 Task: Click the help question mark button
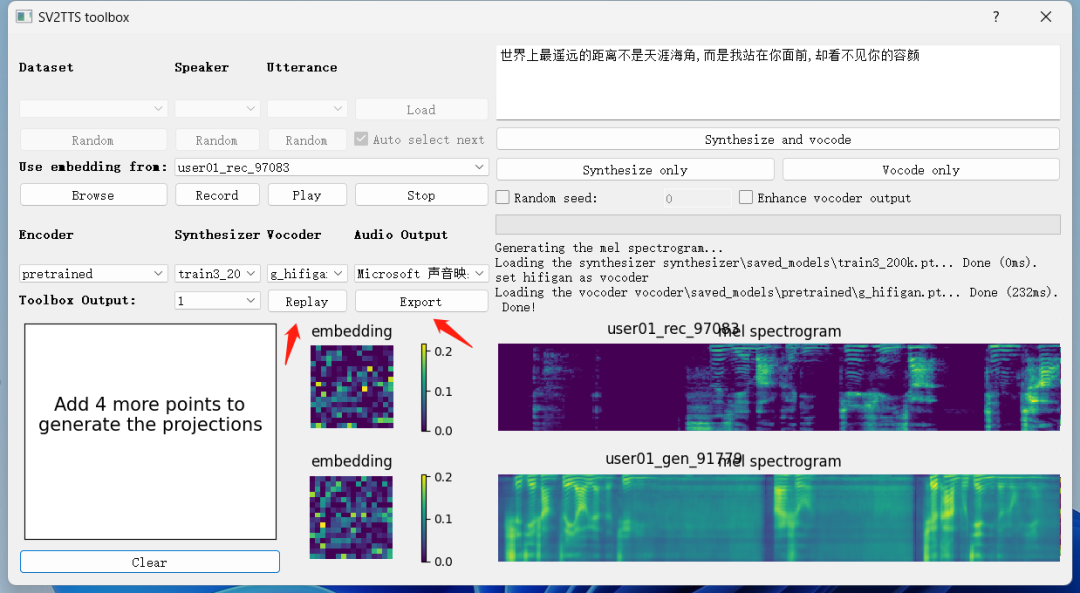click(x=996, y=17)
